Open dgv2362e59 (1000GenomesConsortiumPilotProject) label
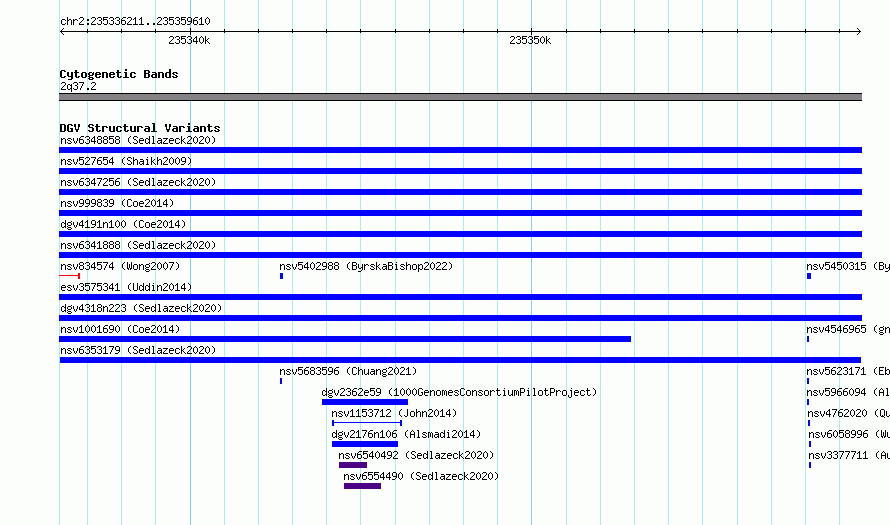The width and height of the screenshot is (890, 525). (x=459, y=392)
